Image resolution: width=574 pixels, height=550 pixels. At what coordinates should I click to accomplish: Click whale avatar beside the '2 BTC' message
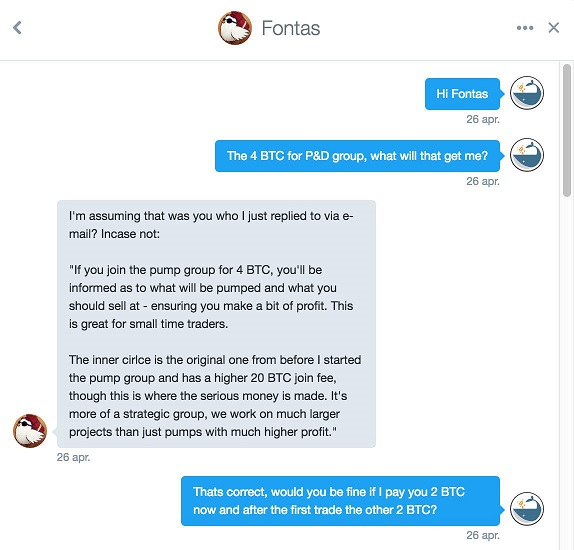click(x=527, y=509)
